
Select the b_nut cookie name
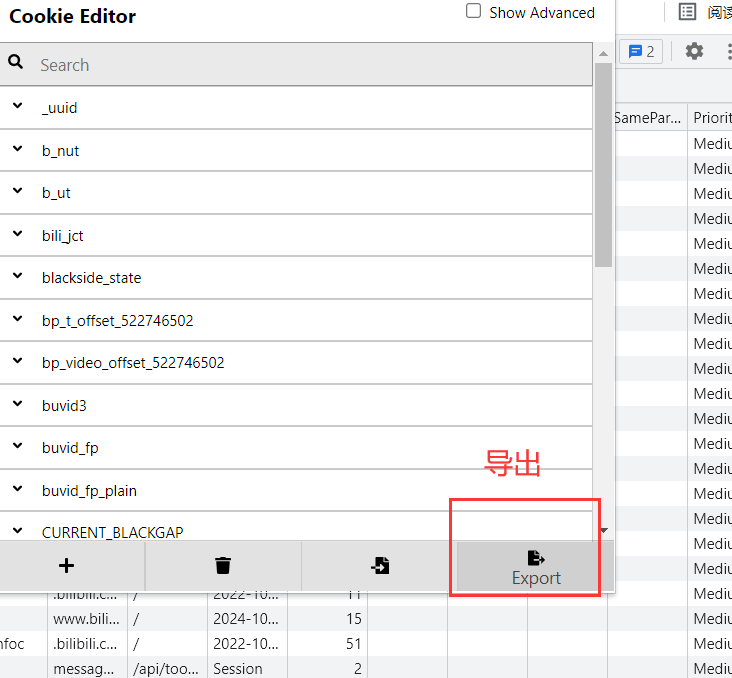click(x=60, y=151)
